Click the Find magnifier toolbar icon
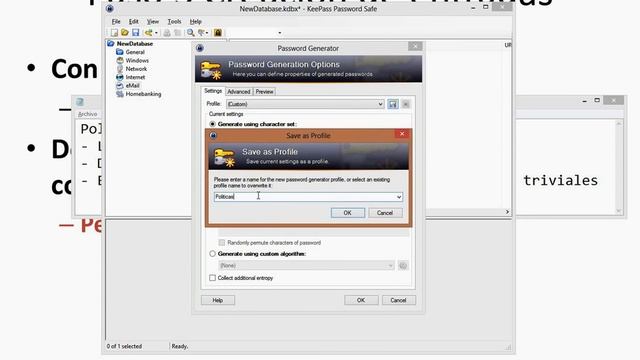The height and width of the screenshot is (360, 640). [x=191, y=33]
